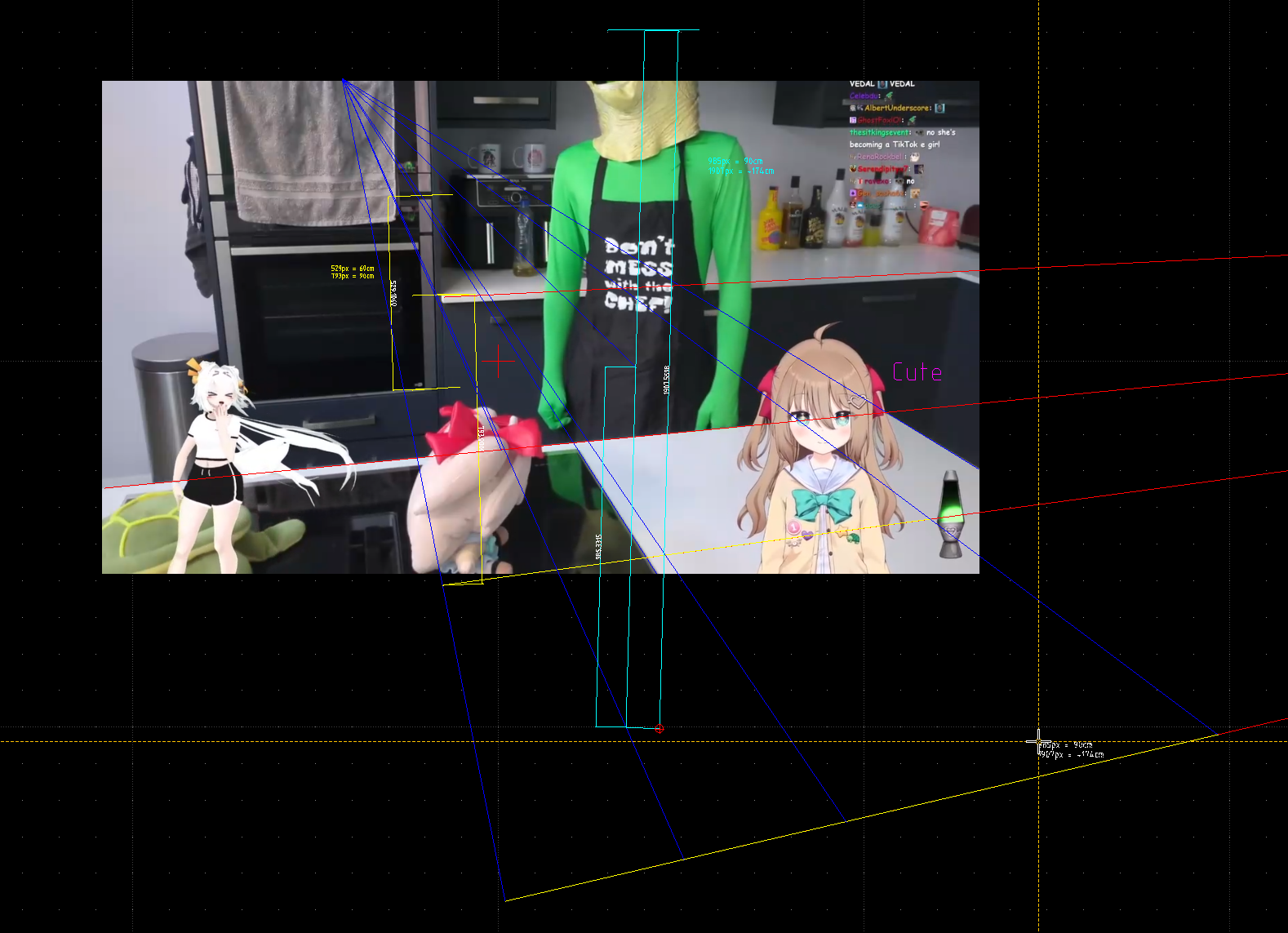This screenshot has width=1288, height=933.
Task: Click the magenta "Cute" text label
Action: click(917, 372)
